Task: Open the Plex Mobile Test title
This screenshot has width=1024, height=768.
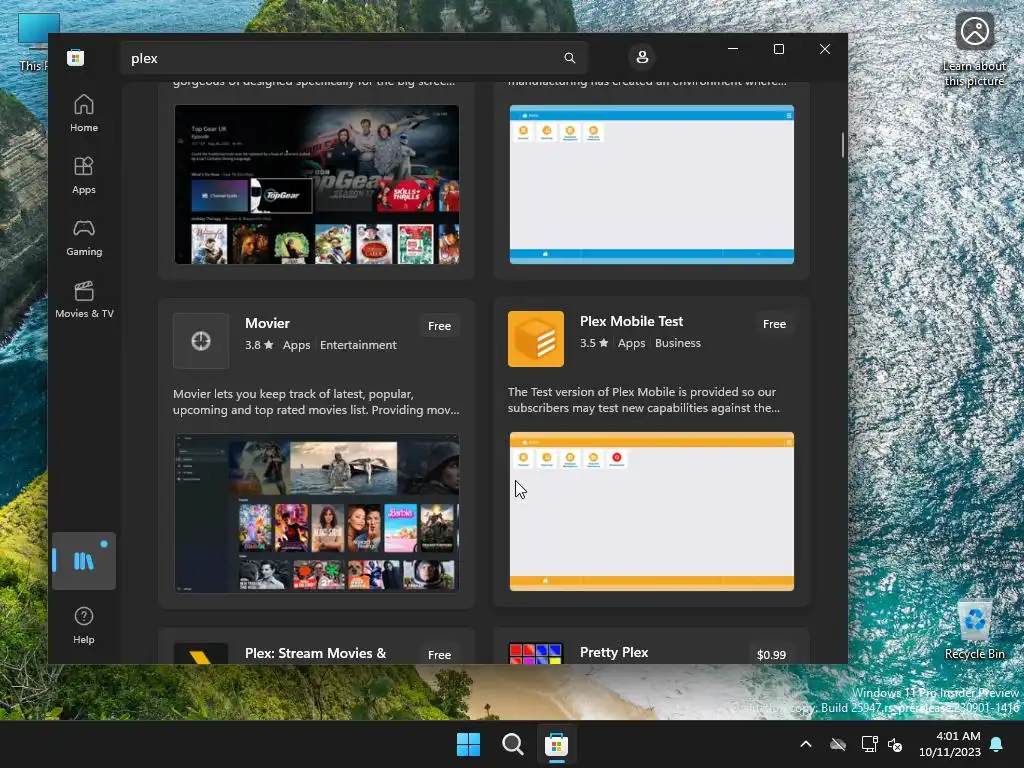Action: click(x=632, y=321)
